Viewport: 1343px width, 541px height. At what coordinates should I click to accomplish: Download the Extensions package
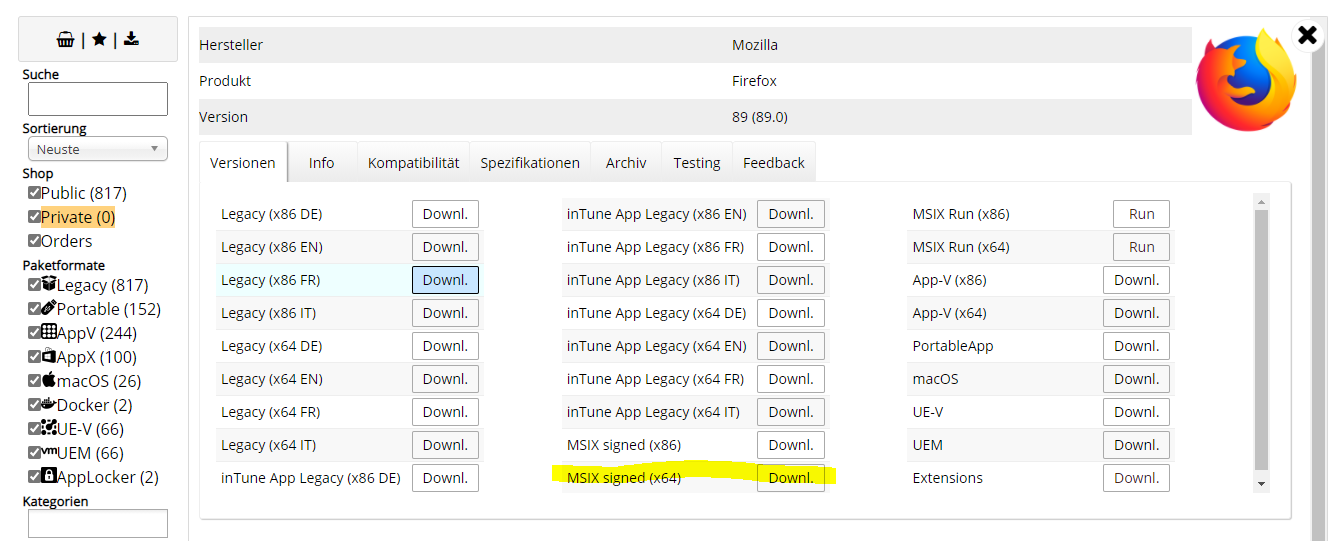point(1136,478)
